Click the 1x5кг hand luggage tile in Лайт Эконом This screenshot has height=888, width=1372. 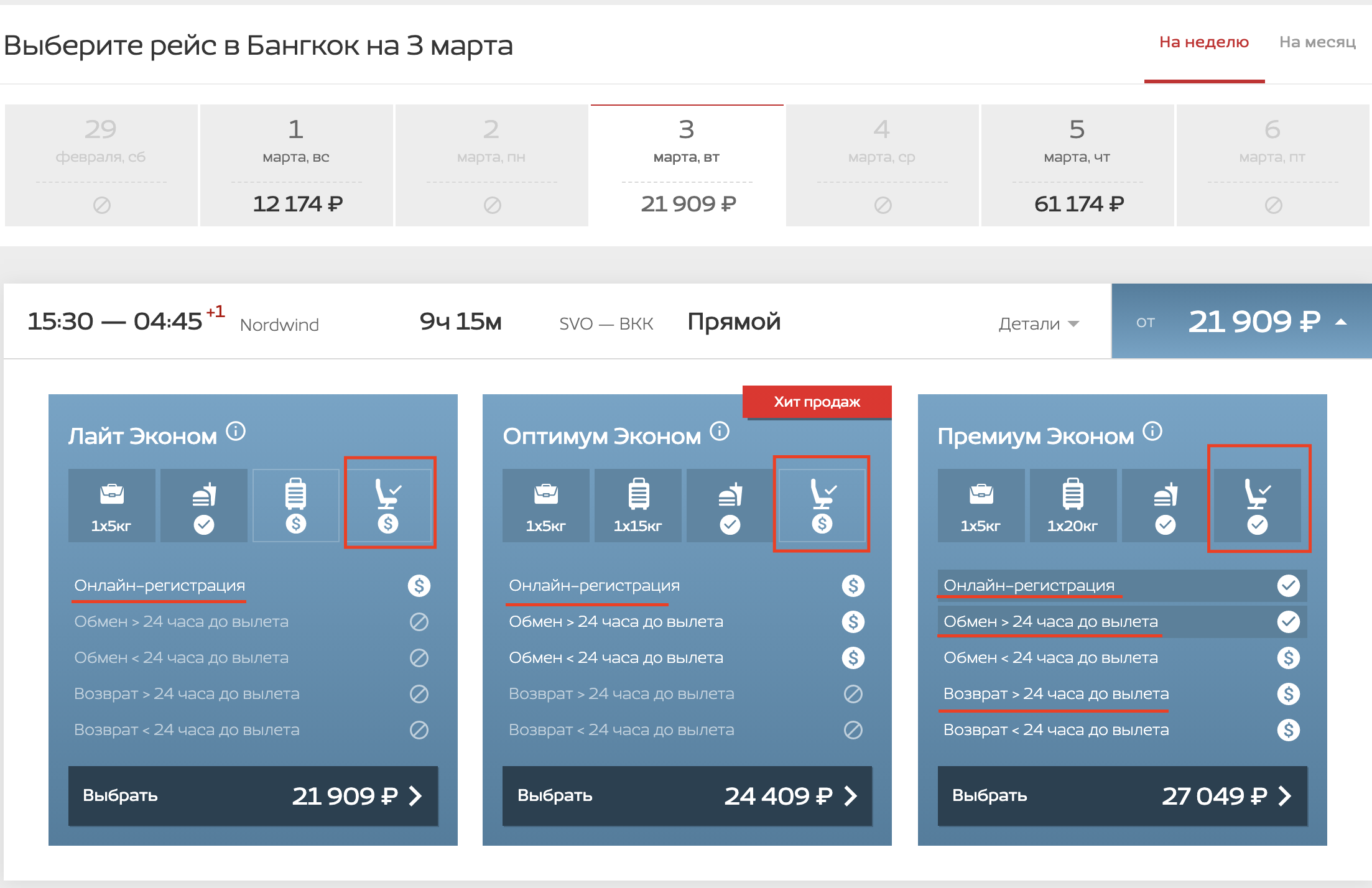pyautogui.click(x=112, y=506)
